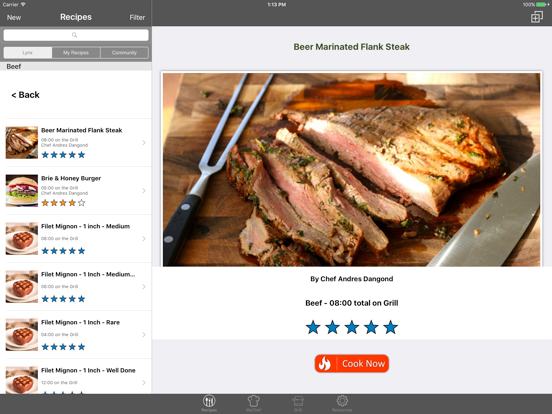Select the Lynx segment
552x414 pixels.
[27, 52]
